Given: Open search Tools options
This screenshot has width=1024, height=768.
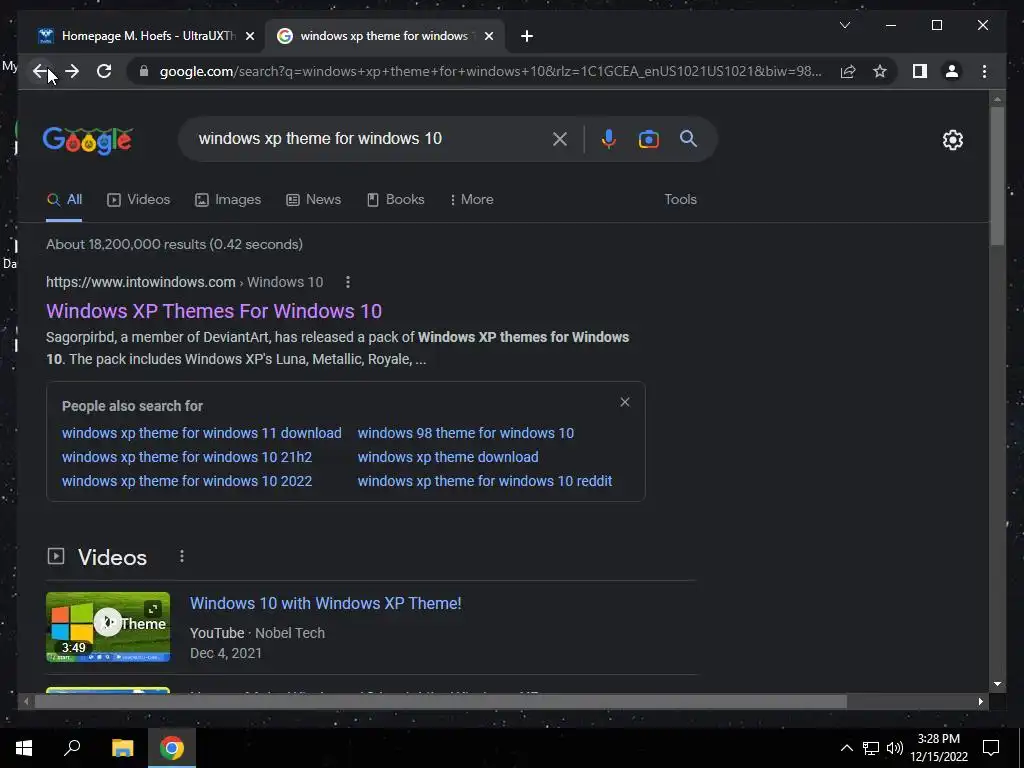Looking at the screenshot, I should [x=680, y=200].
